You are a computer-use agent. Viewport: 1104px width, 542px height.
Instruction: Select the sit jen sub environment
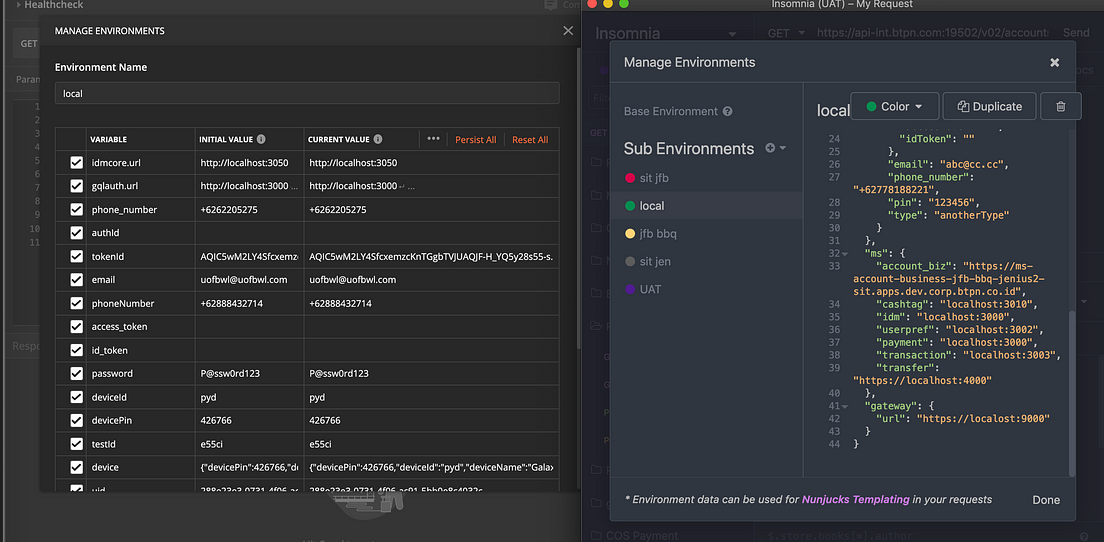coord(706,261)
